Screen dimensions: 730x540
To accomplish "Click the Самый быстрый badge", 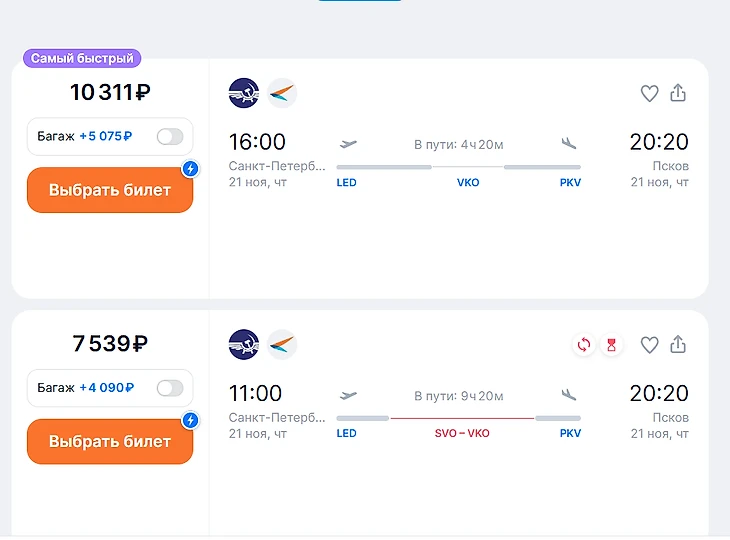I will point(82,59).
